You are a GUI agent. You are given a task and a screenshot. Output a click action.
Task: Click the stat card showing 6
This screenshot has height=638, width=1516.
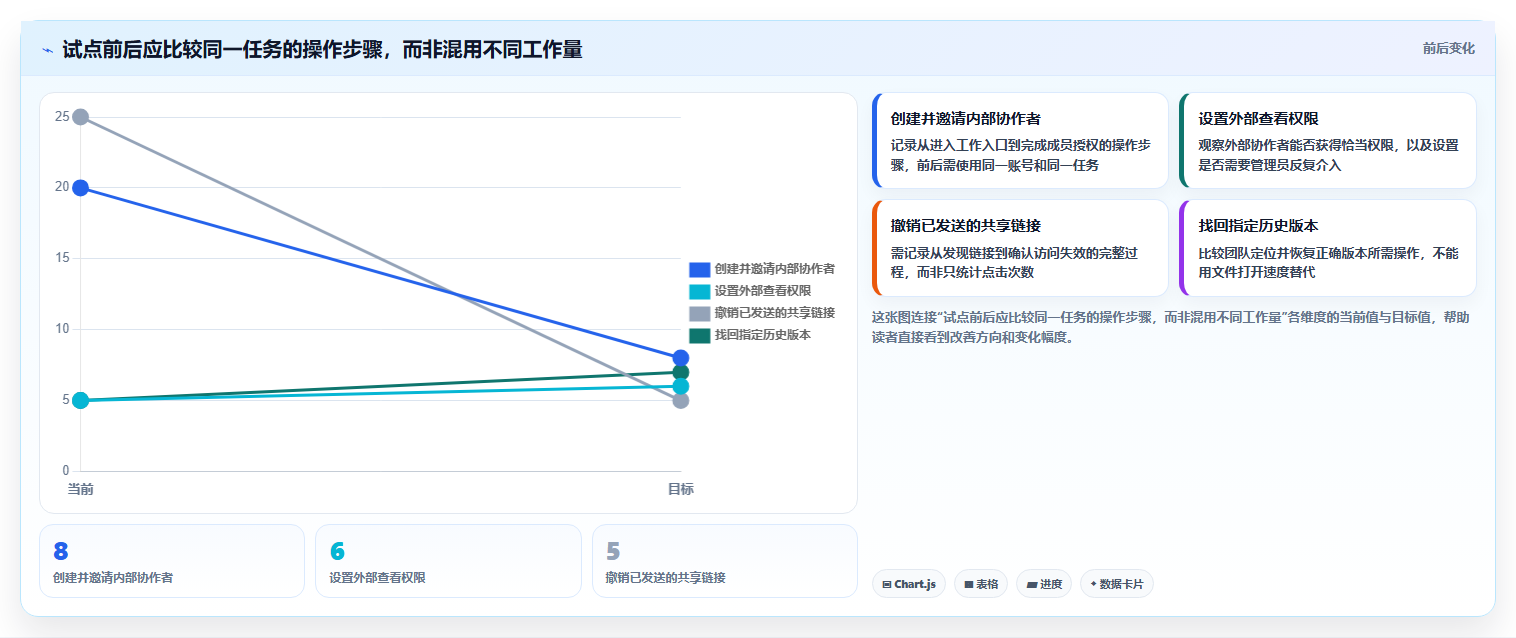pos(448,561)
